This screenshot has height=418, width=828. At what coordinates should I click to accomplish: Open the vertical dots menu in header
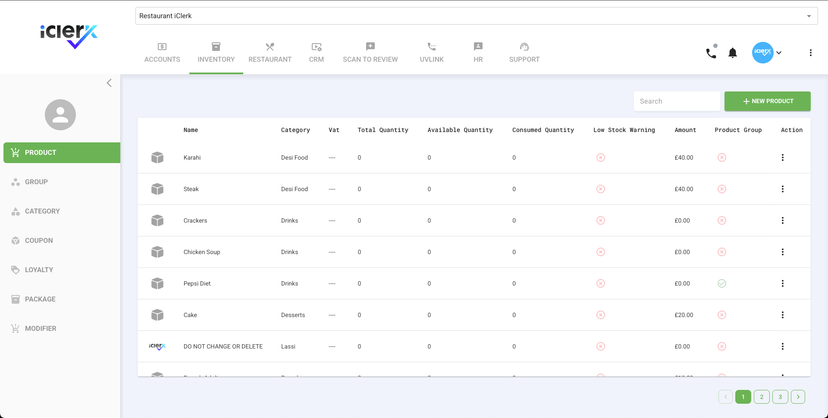811,53
